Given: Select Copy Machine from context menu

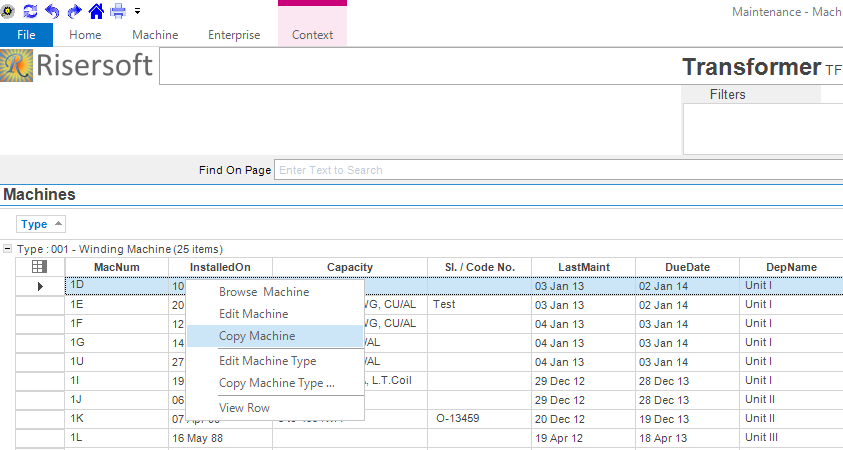Looking at the screenshot, I should (257, 336).
